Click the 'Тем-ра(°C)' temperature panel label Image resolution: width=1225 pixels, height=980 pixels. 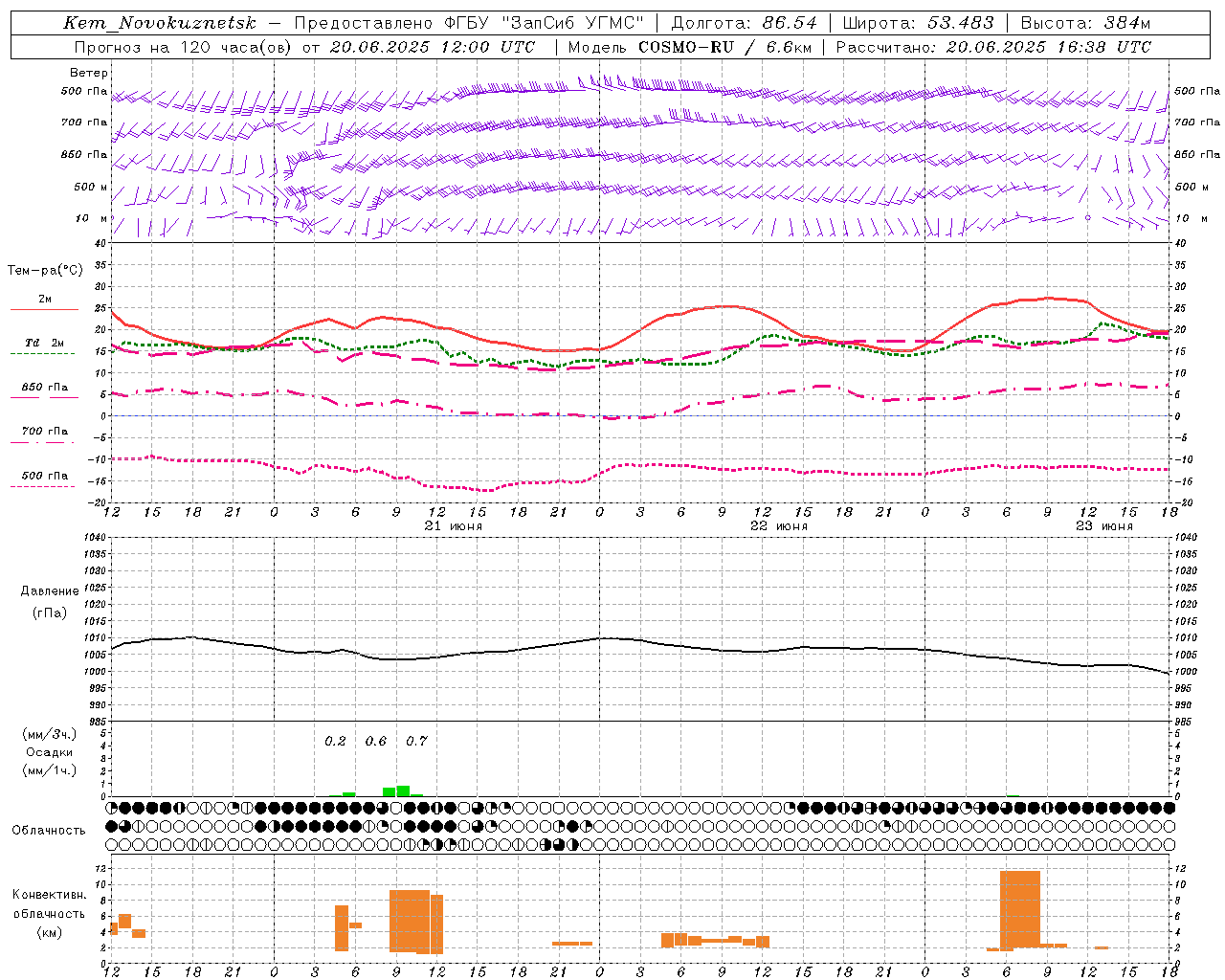click(x=45, y=271)
